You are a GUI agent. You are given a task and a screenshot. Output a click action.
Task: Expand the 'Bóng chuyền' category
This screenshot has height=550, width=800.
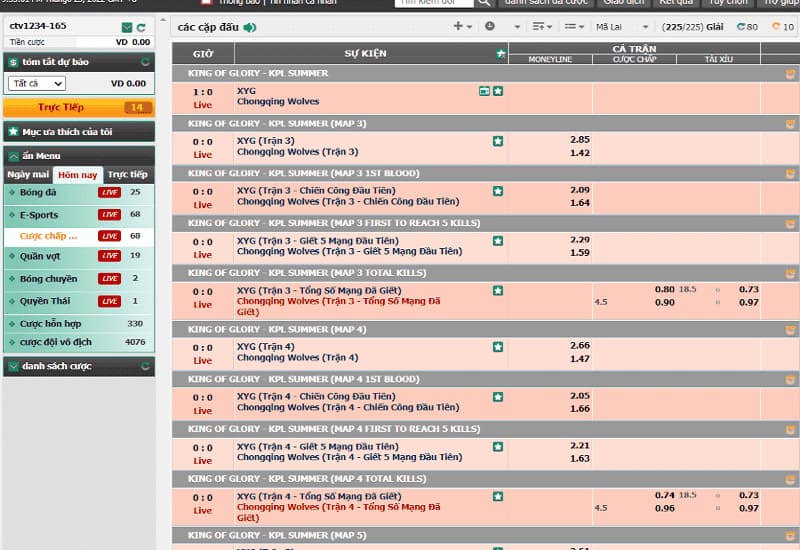[x=48, y=279]
